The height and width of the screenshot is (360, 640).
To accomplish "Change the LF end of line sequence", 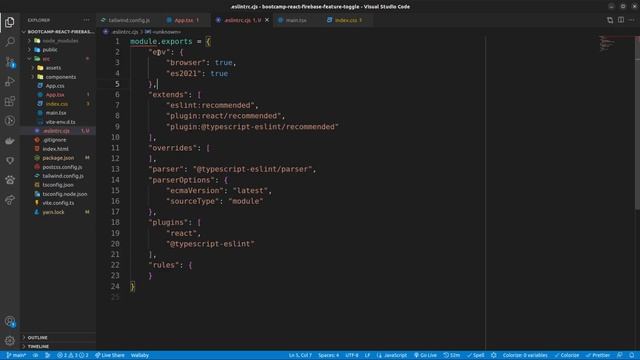I will pos(367,355).
